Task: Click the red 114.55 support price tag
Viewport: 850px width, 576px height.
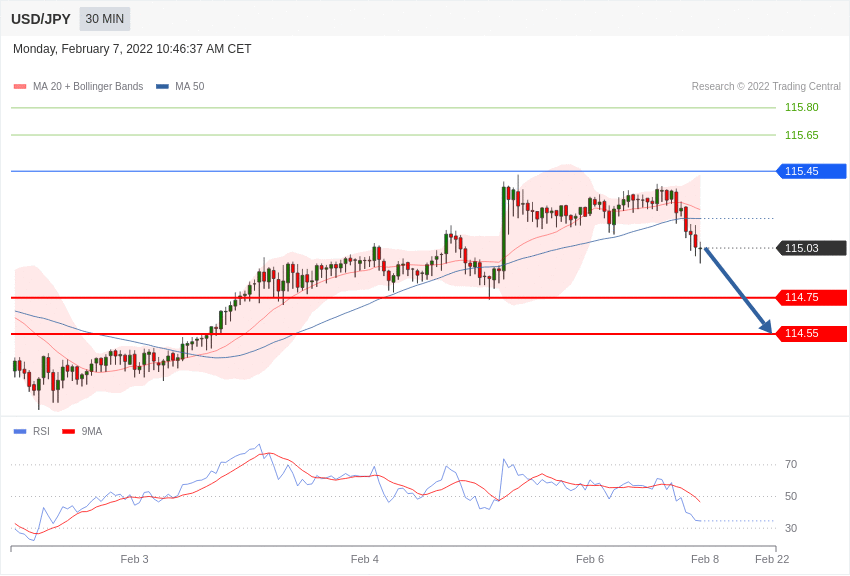Action: point(812,334)
